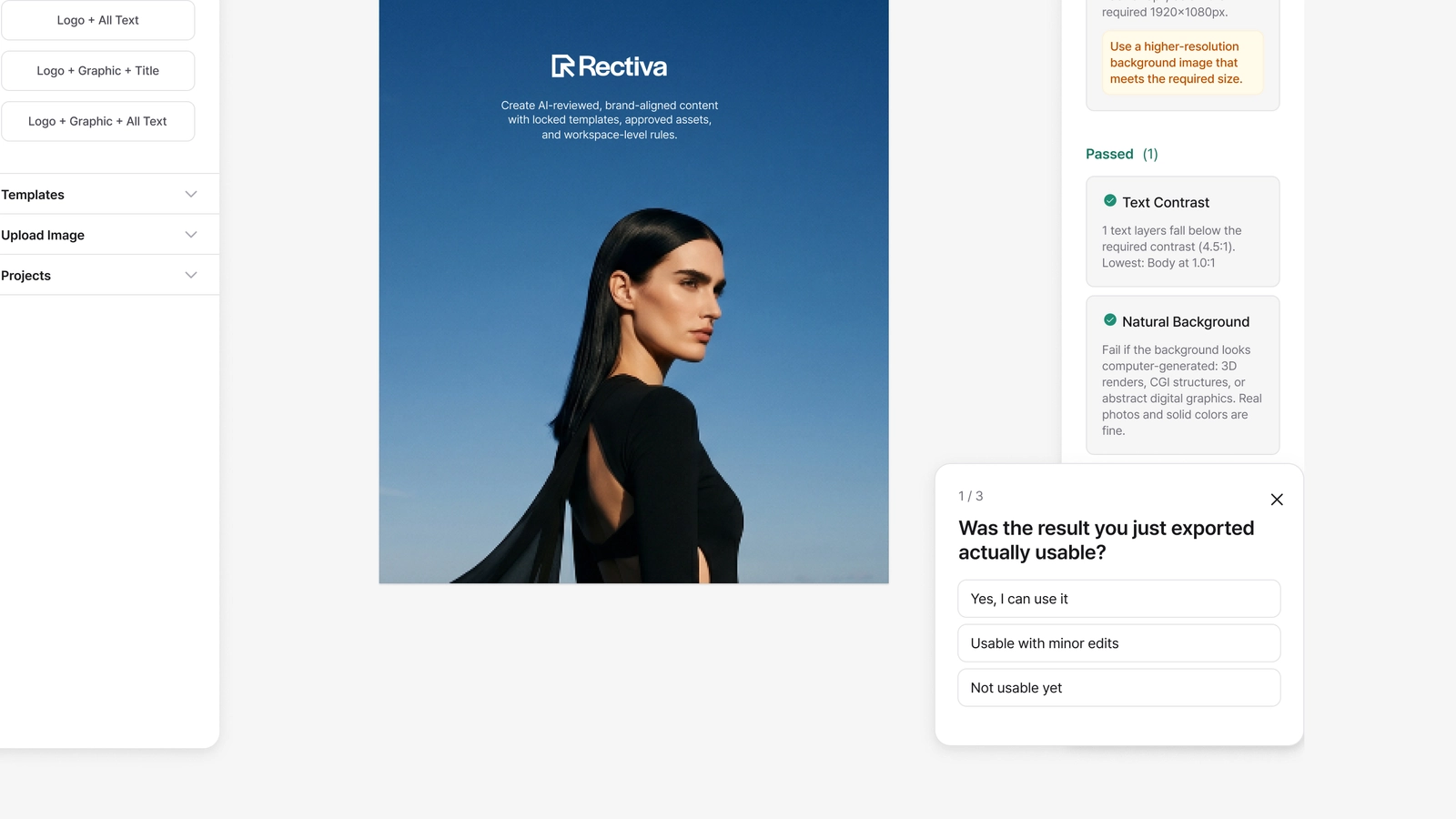The height and width of the screenshot is (819, 1456).
Task: Click the 1 / 3 survey step indicator
Action: (971, 496)
